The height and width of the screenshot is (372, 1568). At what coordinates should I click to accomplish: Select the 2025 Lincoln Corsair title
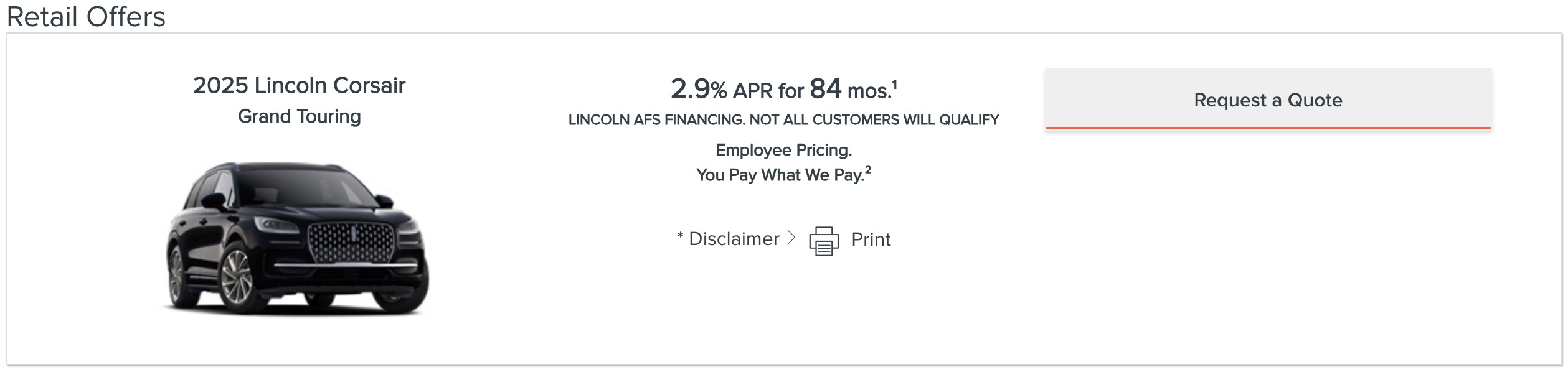[299, 85]
